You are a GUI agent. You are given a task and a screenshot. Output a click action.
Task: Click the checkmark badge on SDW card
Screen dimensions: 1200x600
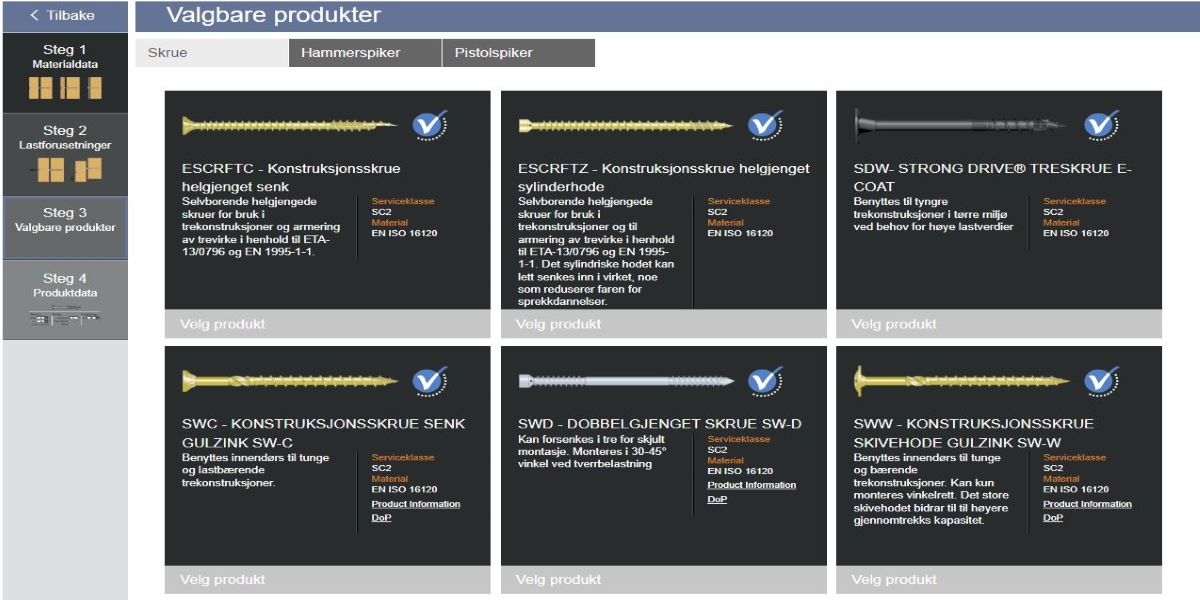click(1101, 125)
